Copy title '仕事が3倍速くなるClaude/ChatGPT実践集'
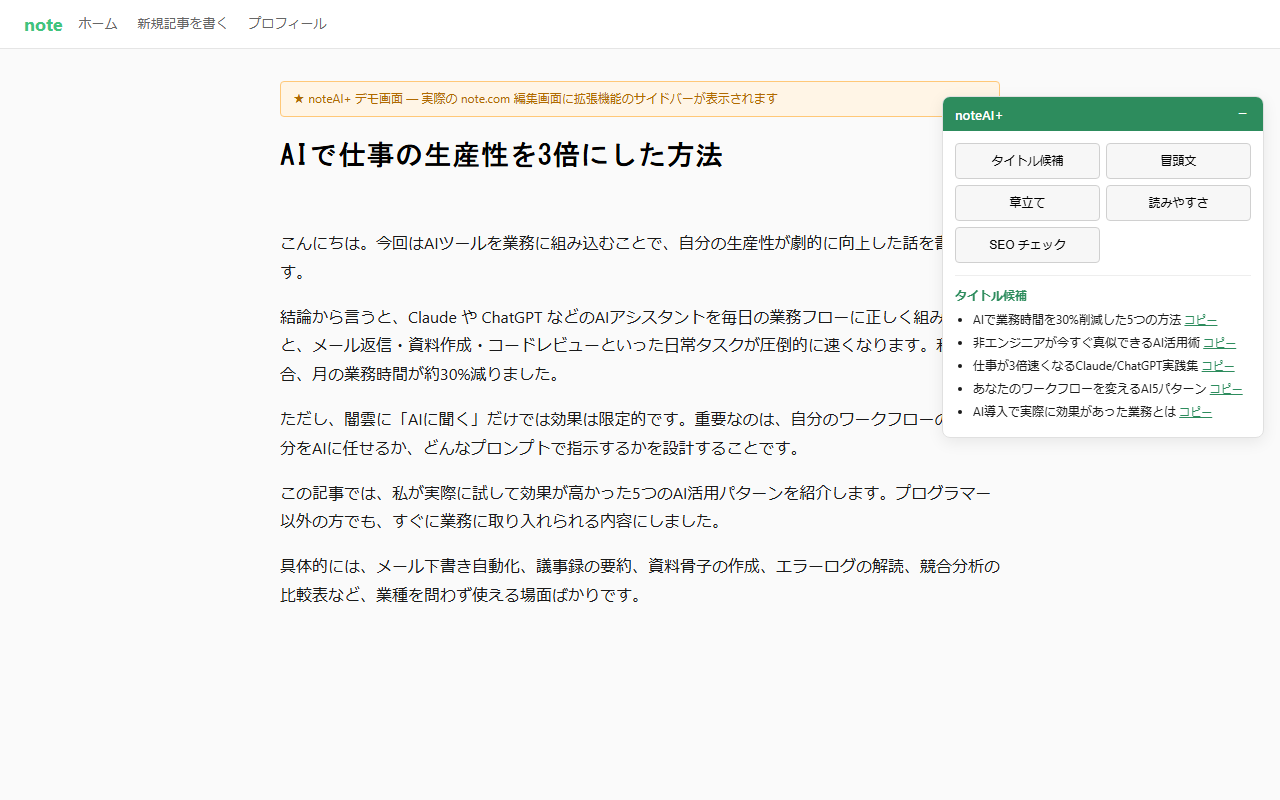Screen dimensions: 1280x800 point(1218,366)
